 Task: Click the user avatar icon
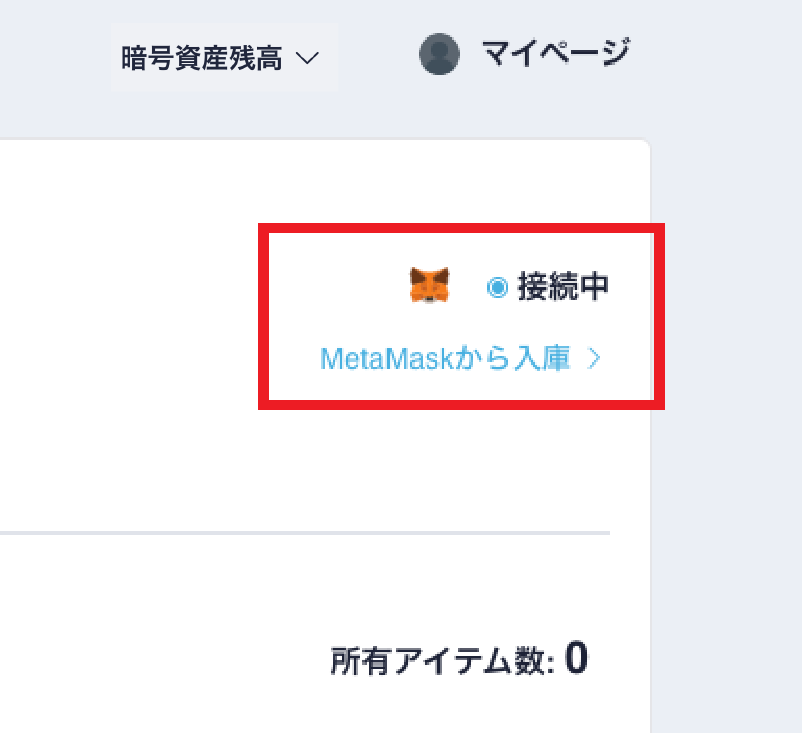tap(439, 54)
